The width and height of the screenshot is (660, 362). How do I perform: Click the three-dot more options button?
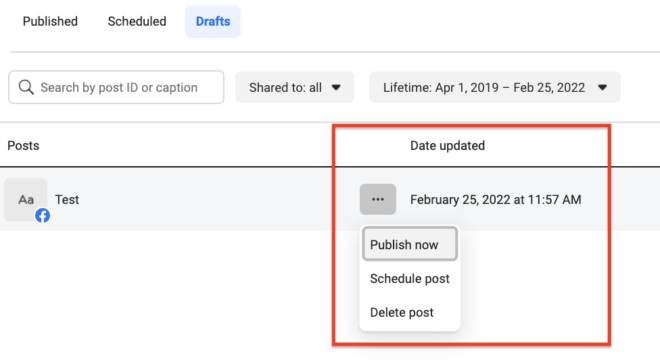pyautogui.click(x=378, y=199)
